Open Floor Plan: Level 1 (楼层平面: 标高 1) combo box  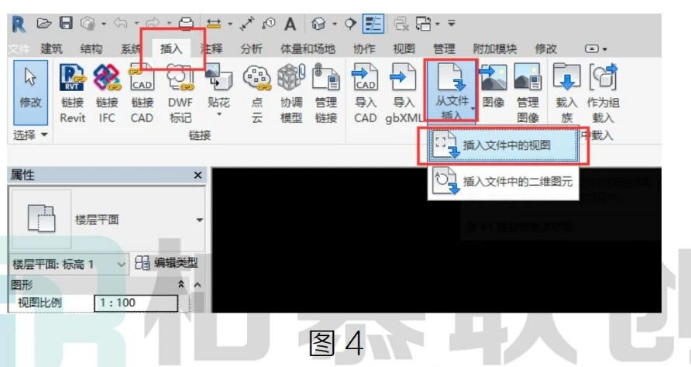coord(68,264)
